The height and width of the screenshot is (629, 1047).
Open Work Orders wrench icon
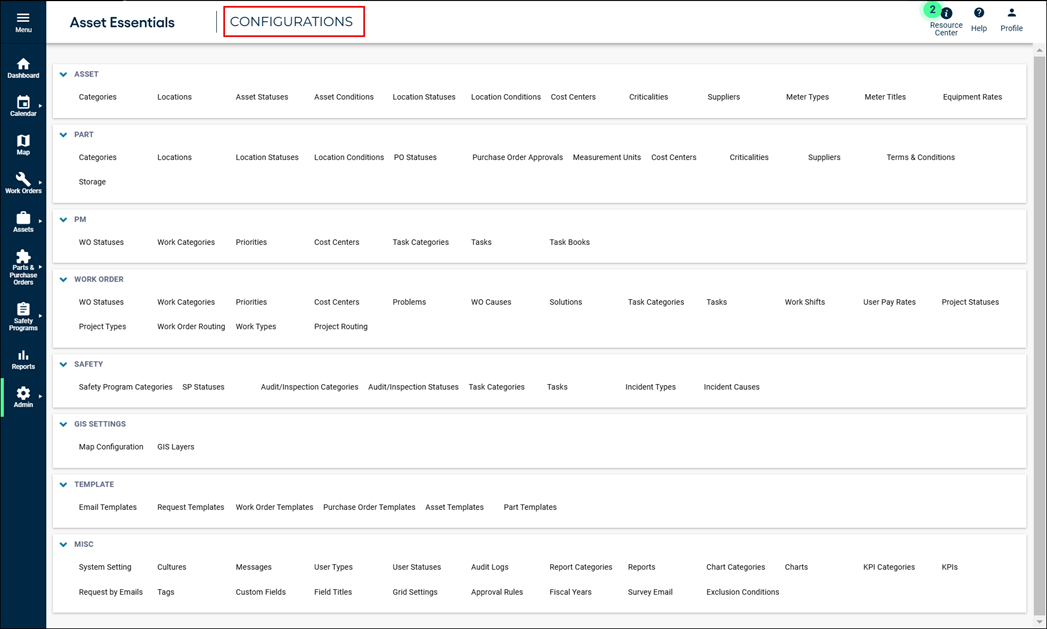click(23, 179)
